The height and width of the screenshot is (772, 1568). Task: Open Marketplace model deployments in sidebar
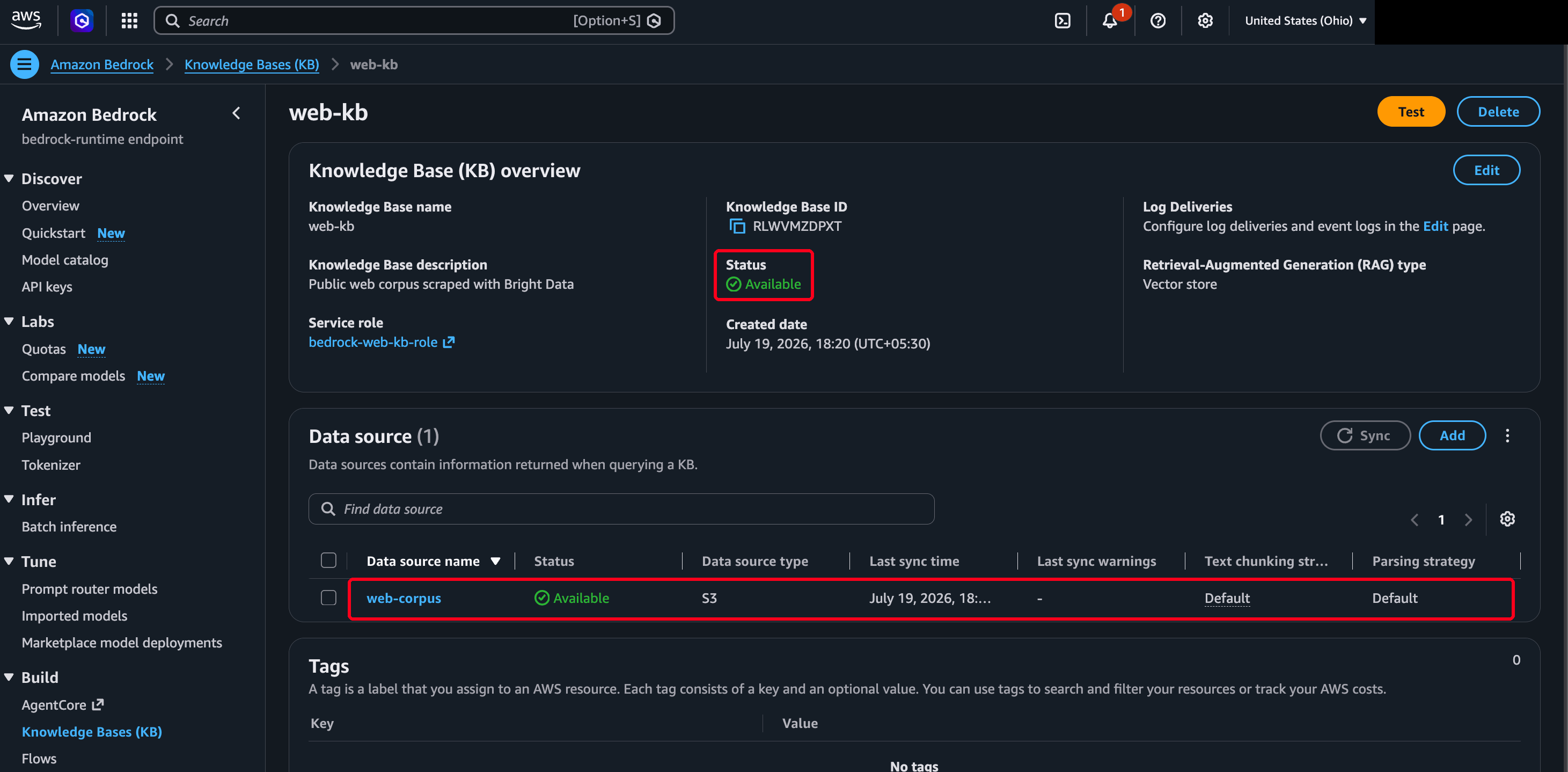(x=122, y=642)
